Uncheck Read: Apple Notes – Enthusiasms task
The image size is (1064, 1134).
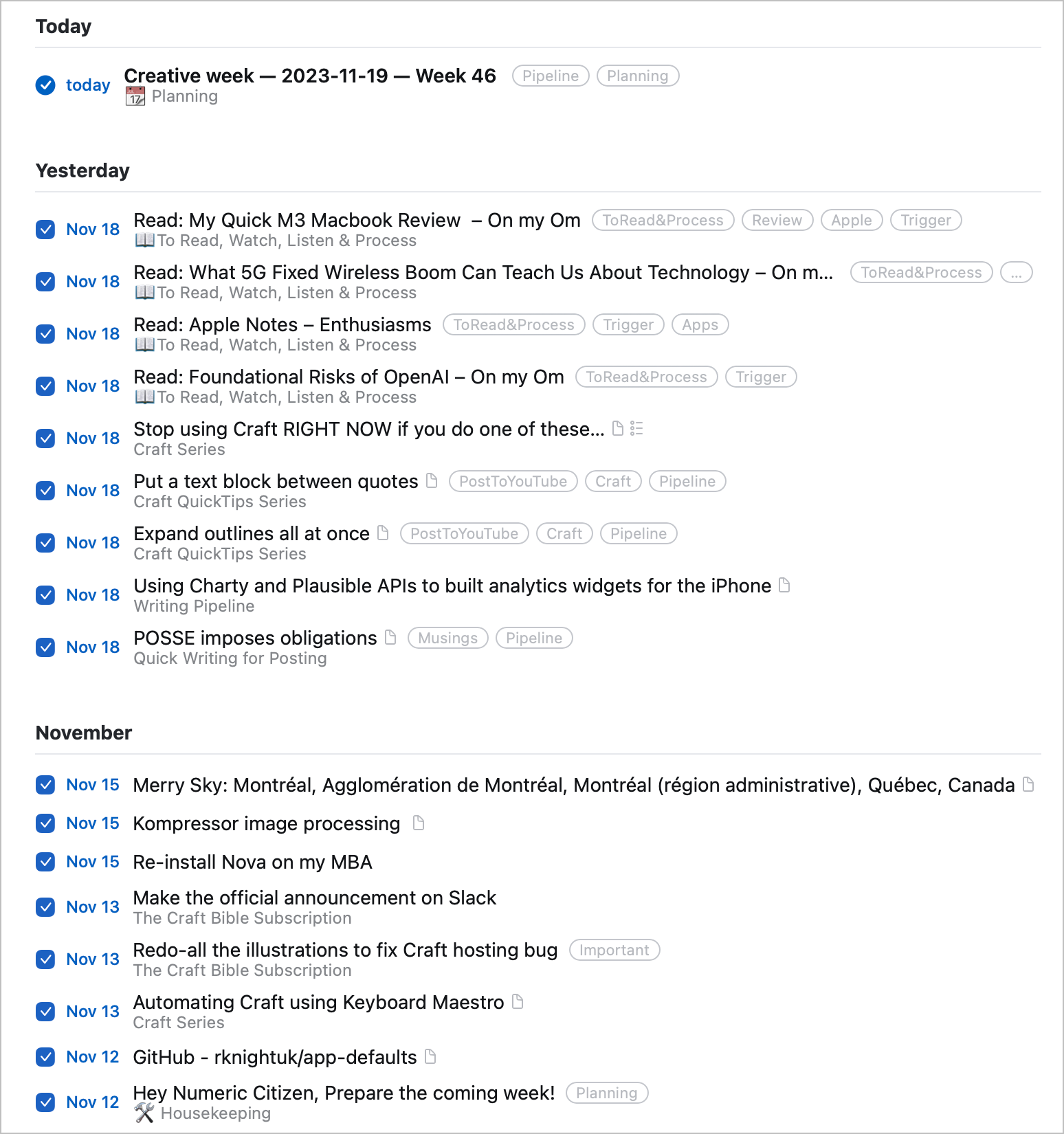click(x=45, y=334)
